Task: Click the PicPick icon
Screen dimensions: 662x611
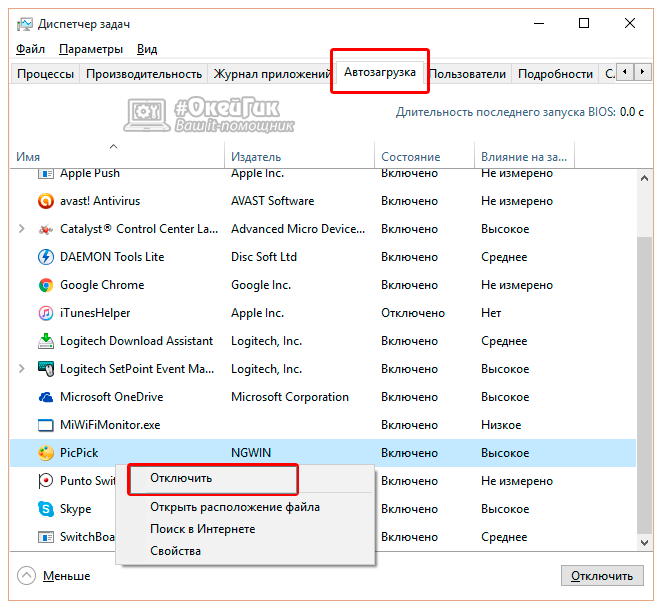Action: 45,453
